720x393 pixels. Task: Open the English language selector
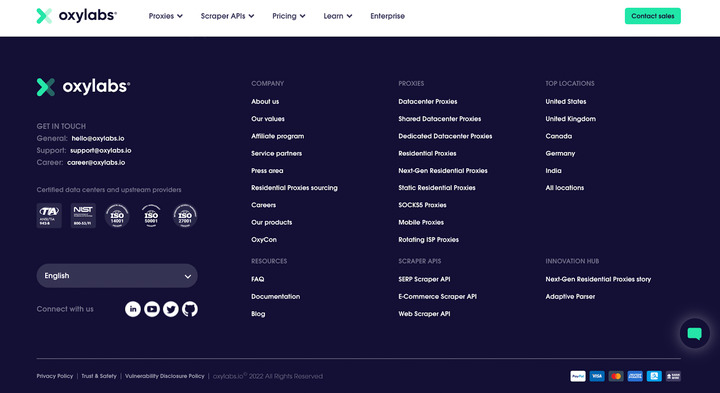pyautogui.click(x=117, y=275)
